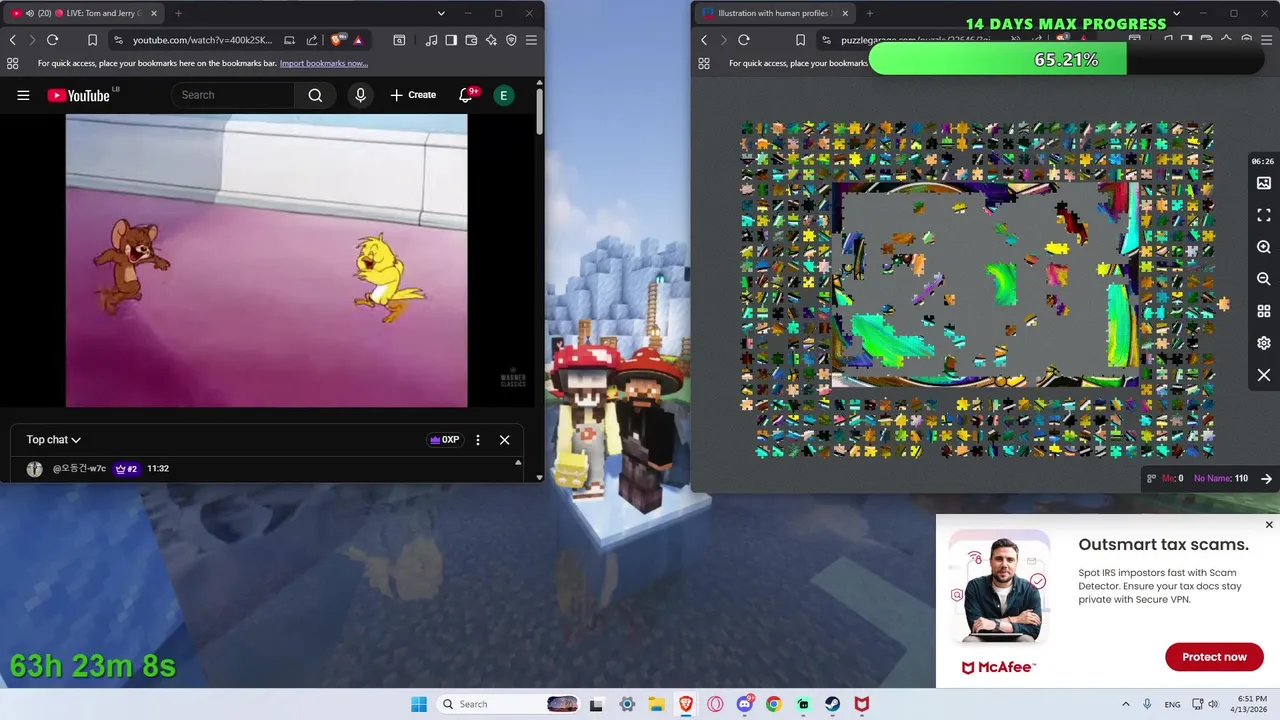Toggle puzzle fullscreen mode

click(1264, 215)
